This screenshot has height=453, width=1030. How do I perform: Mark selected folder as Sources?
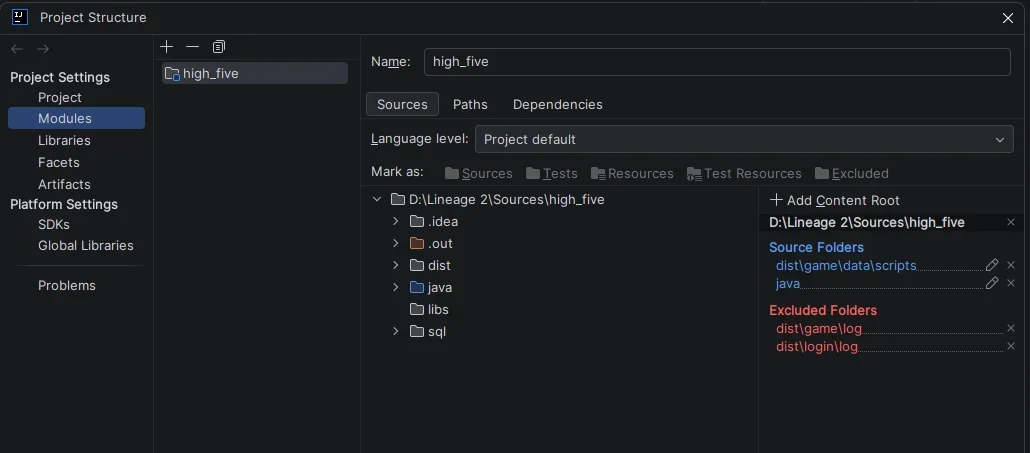479,173
